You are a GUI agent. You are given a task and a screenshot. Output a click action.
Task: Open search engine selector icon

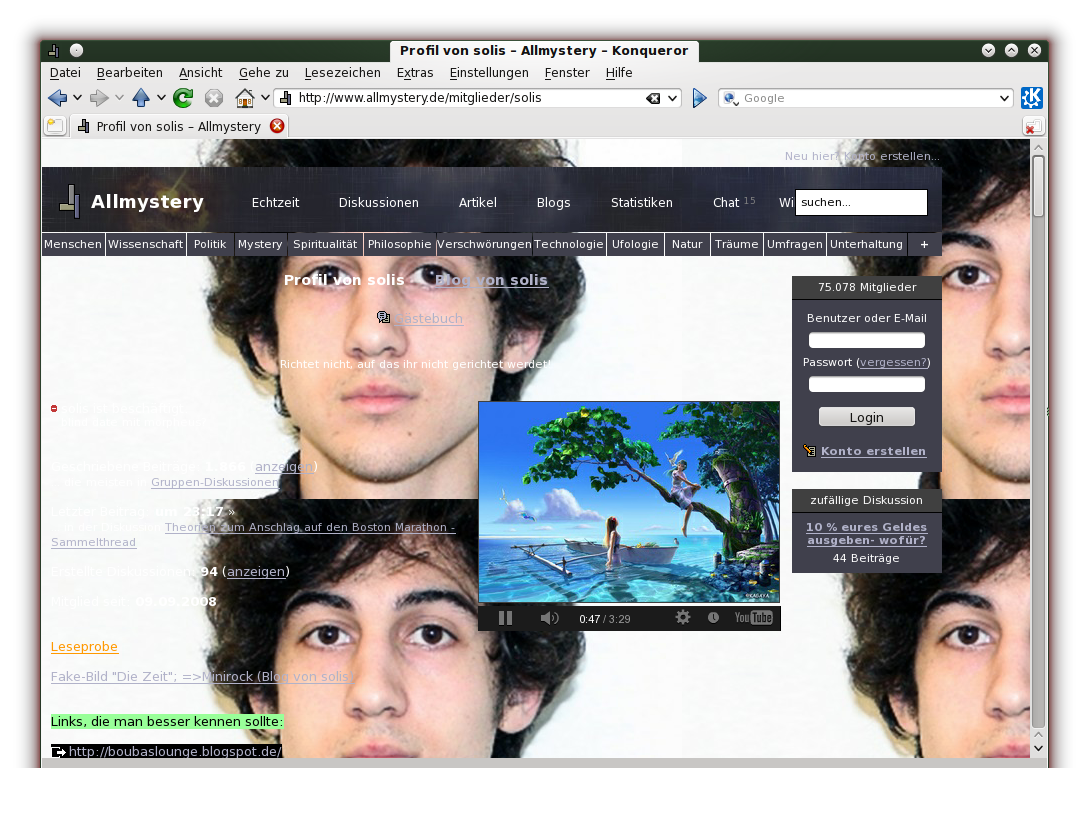tap(731, 99)
